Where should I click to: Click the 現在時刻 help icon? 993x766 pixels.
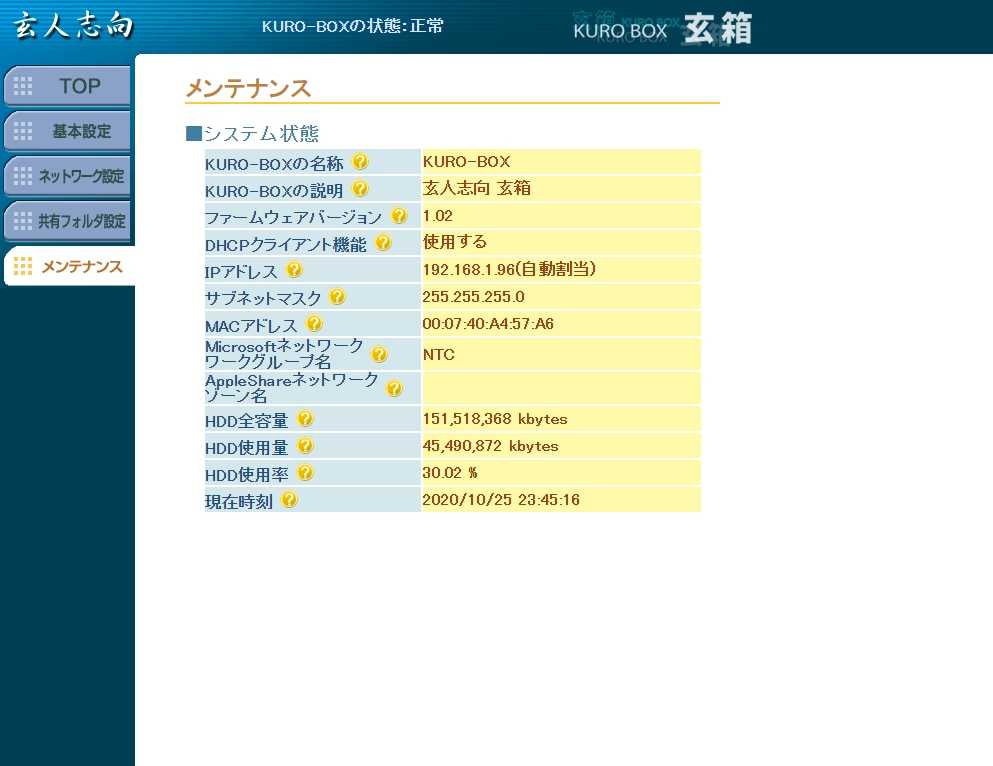[x=289, y=500]
